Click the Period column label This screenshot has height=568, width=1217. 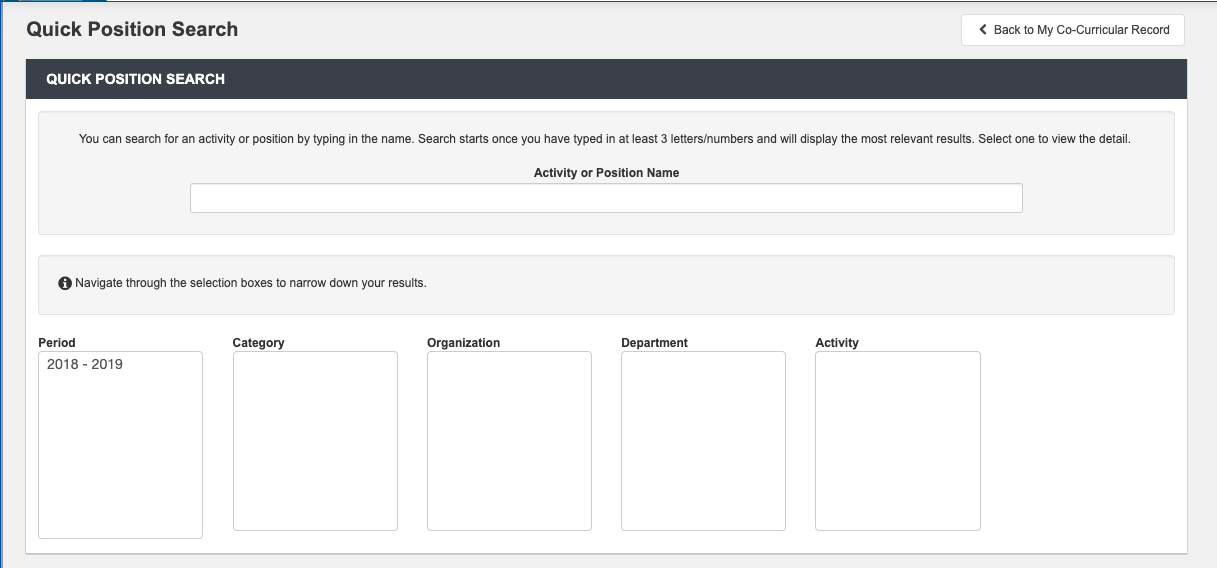[x=57, y=342]
